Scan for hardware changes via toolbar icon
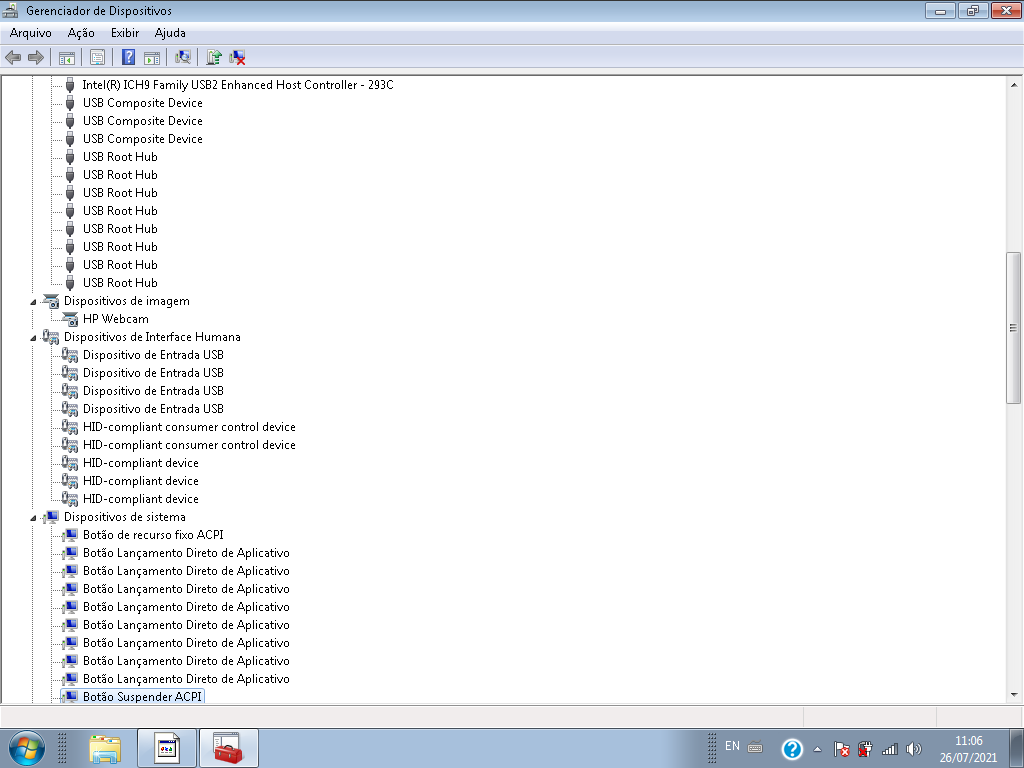This screenshot has width=1024, height=768. pos(182,57)
